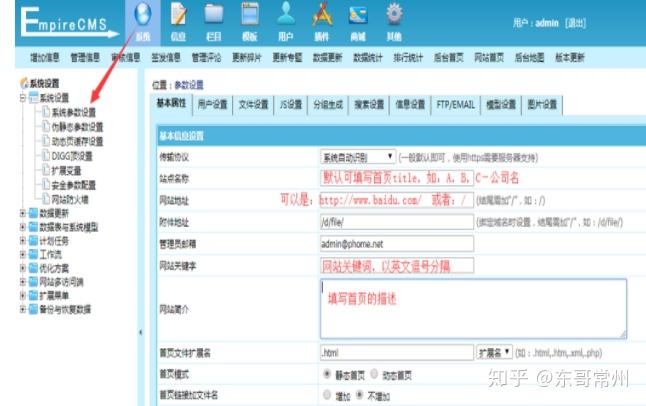This screenshot has height=406, width=646.
Task: Click the 工作流 folder icon in tree
Action: click(x=34, y=254)
